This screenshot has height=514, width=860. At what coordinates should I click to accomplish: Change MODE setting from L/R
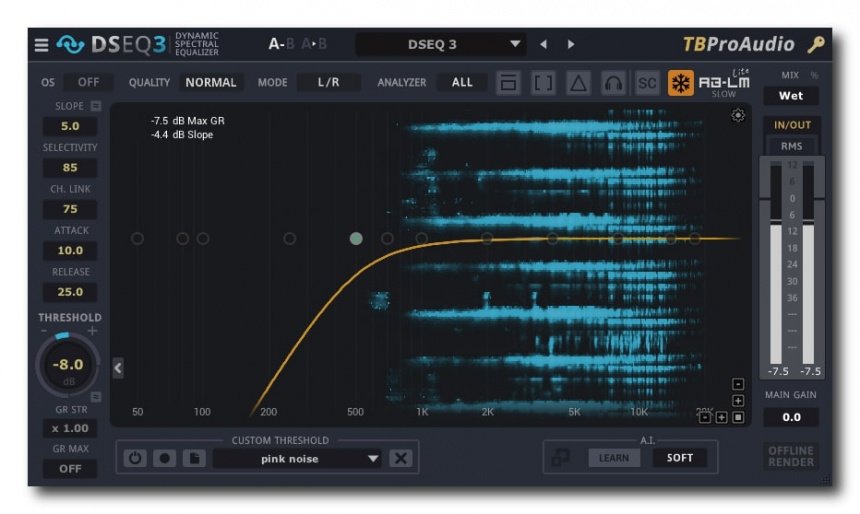point(329,82)
